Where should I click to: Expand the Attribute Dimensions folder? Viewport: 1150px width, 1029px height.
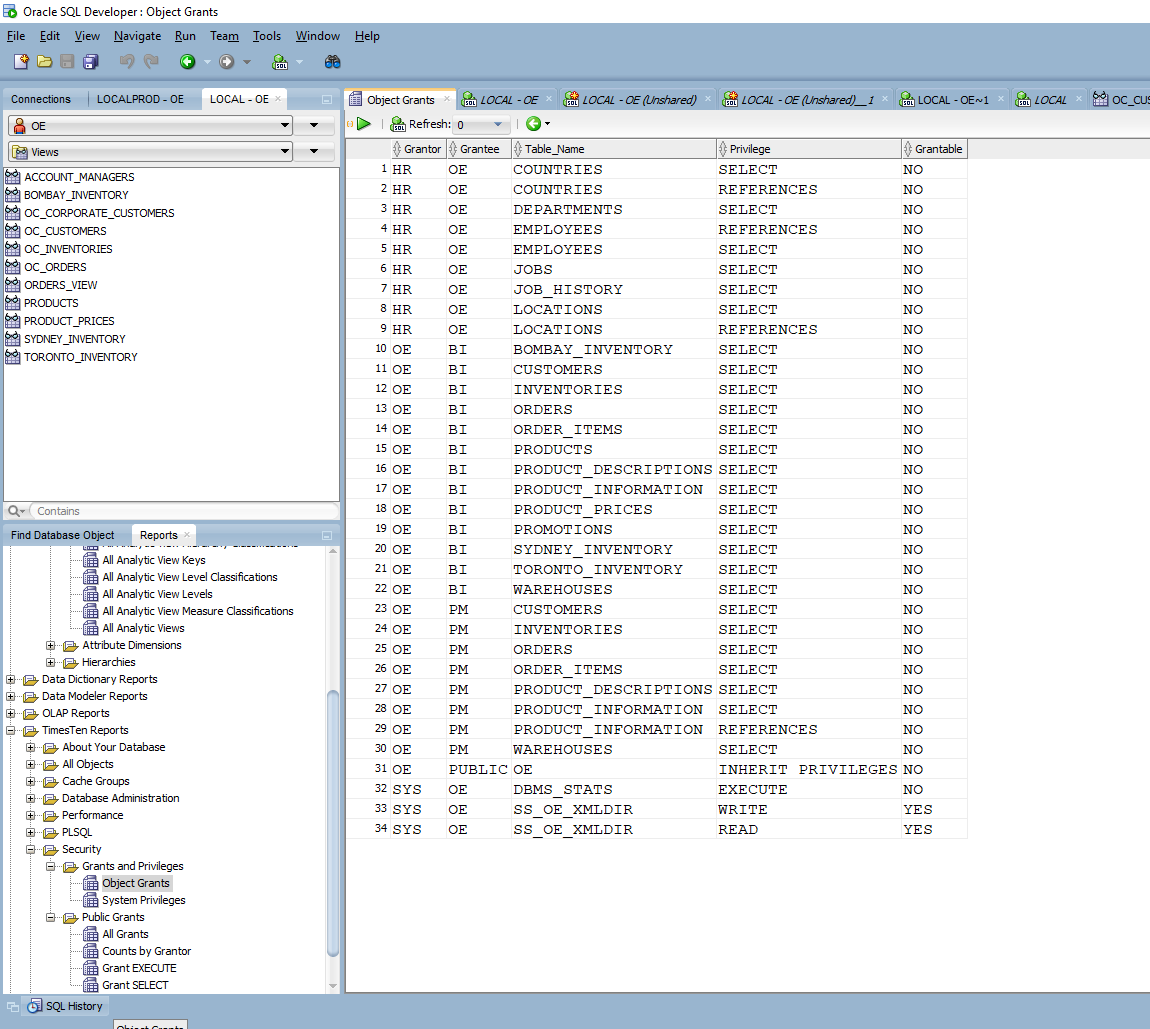point(51,645)
